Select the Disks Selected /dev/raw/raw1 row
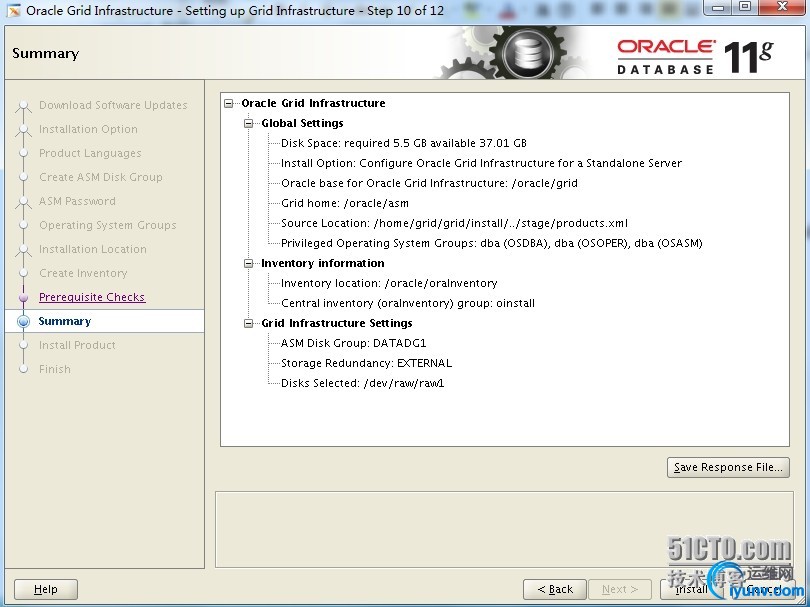 coord(363,383)
